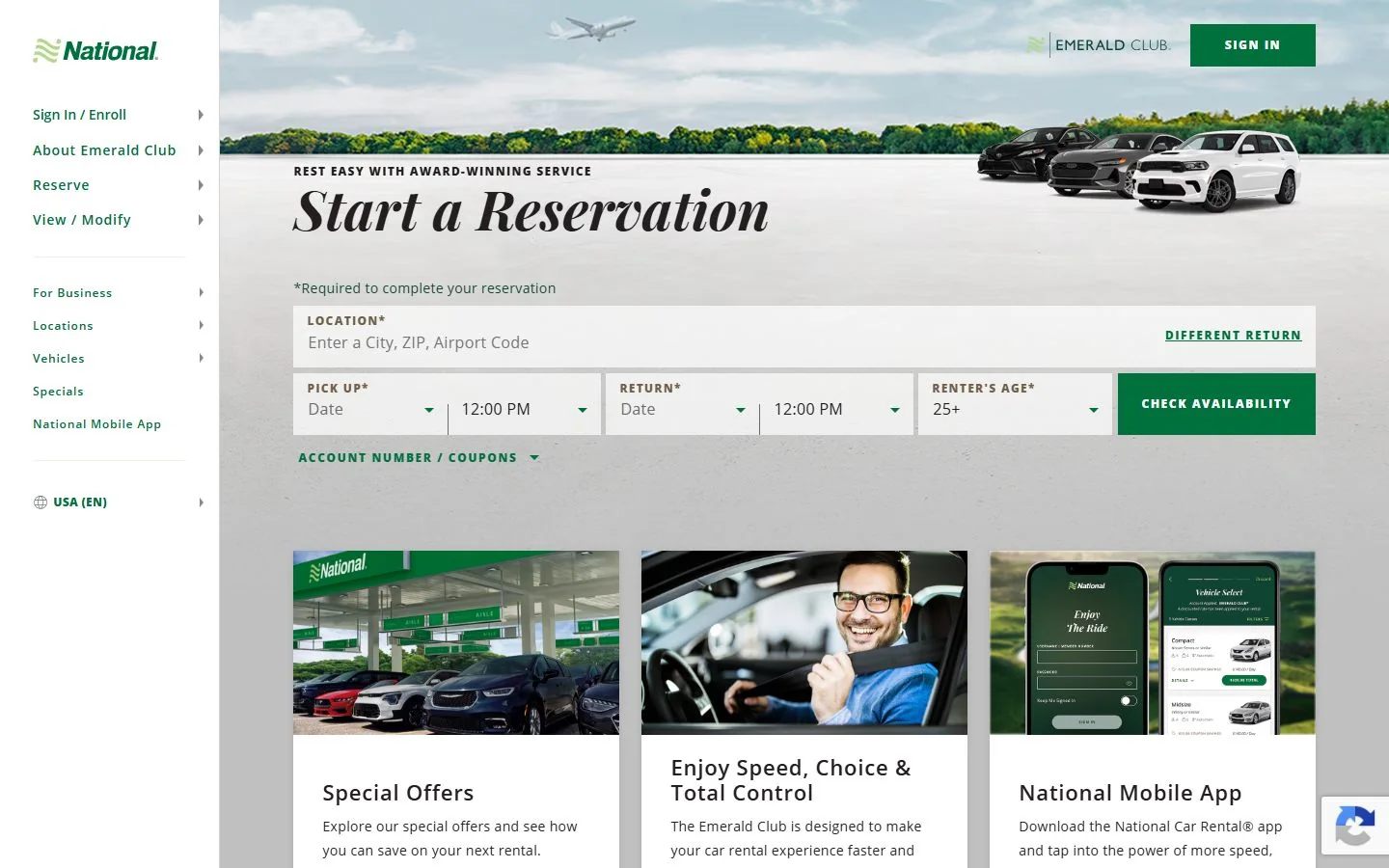Screen dimensions: 1389x868
Task: Open the Emerald Club logo link
Action: click(1099, 45)
